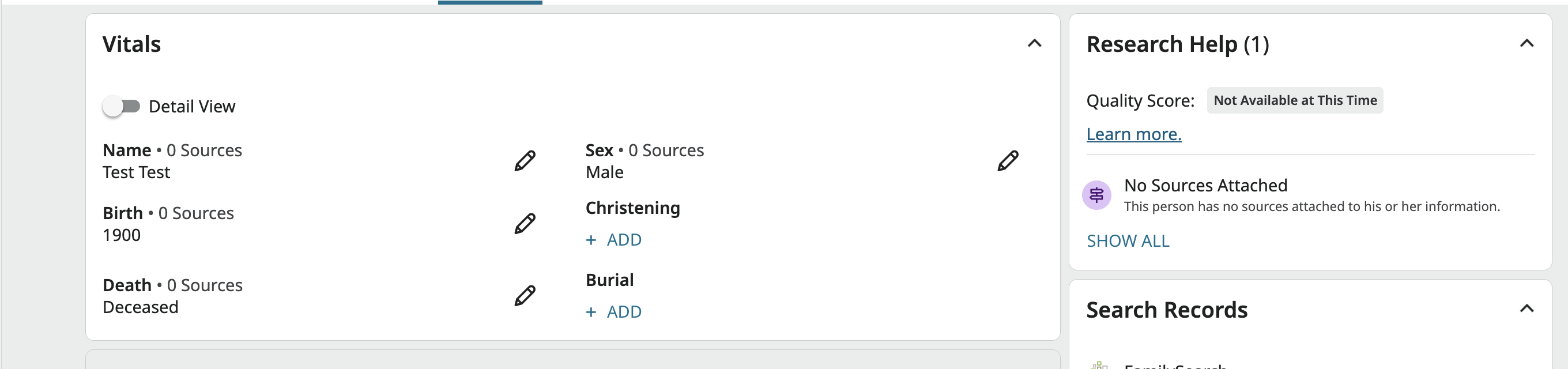
Task: Collapse the Search Records panel chevron
Action: (x=1526, y=308)
